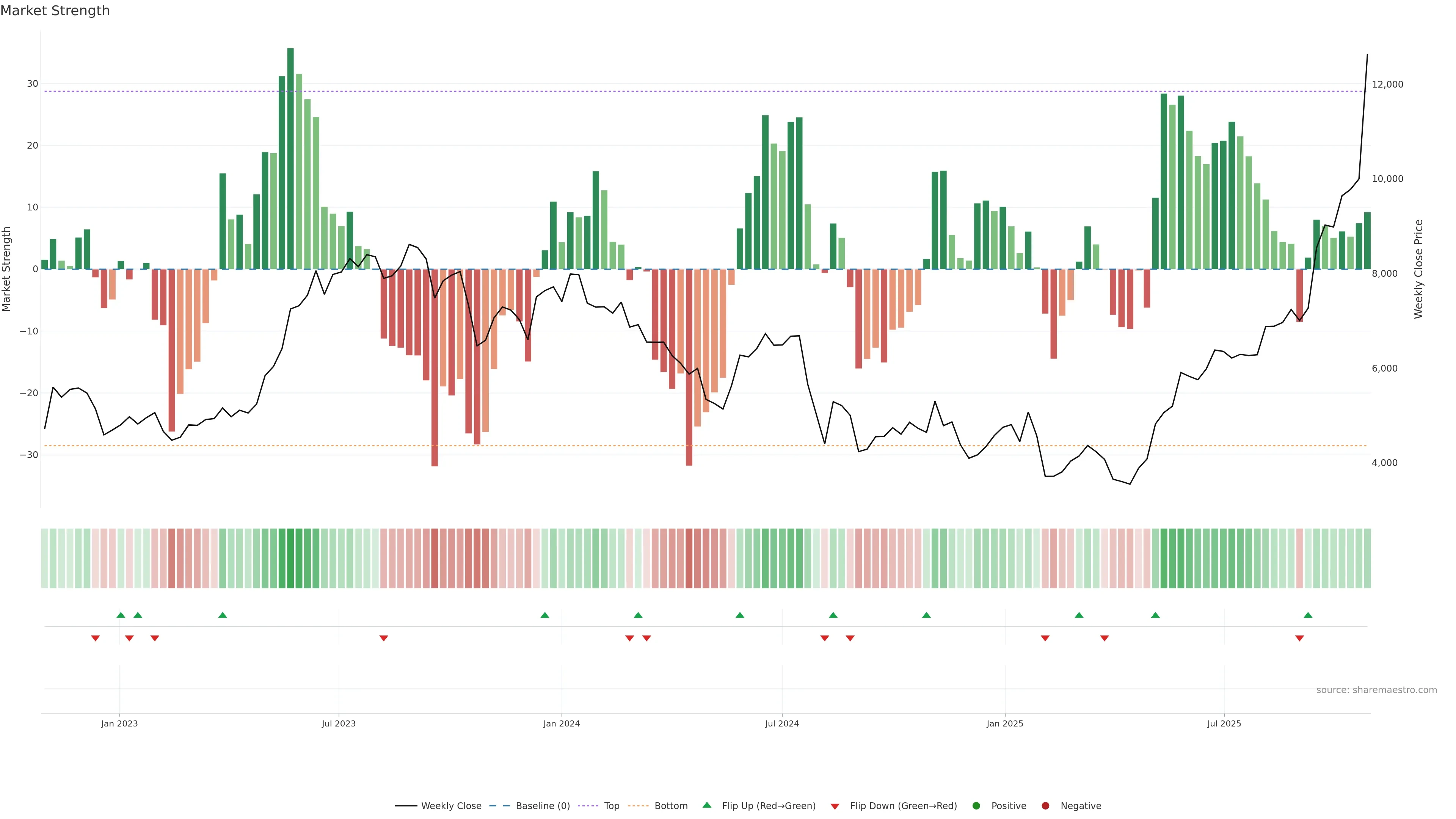The width and height of the screenshot is (1456, 819).
Task: Click the Positive green circle legend icon
Action: click(976, 806)
